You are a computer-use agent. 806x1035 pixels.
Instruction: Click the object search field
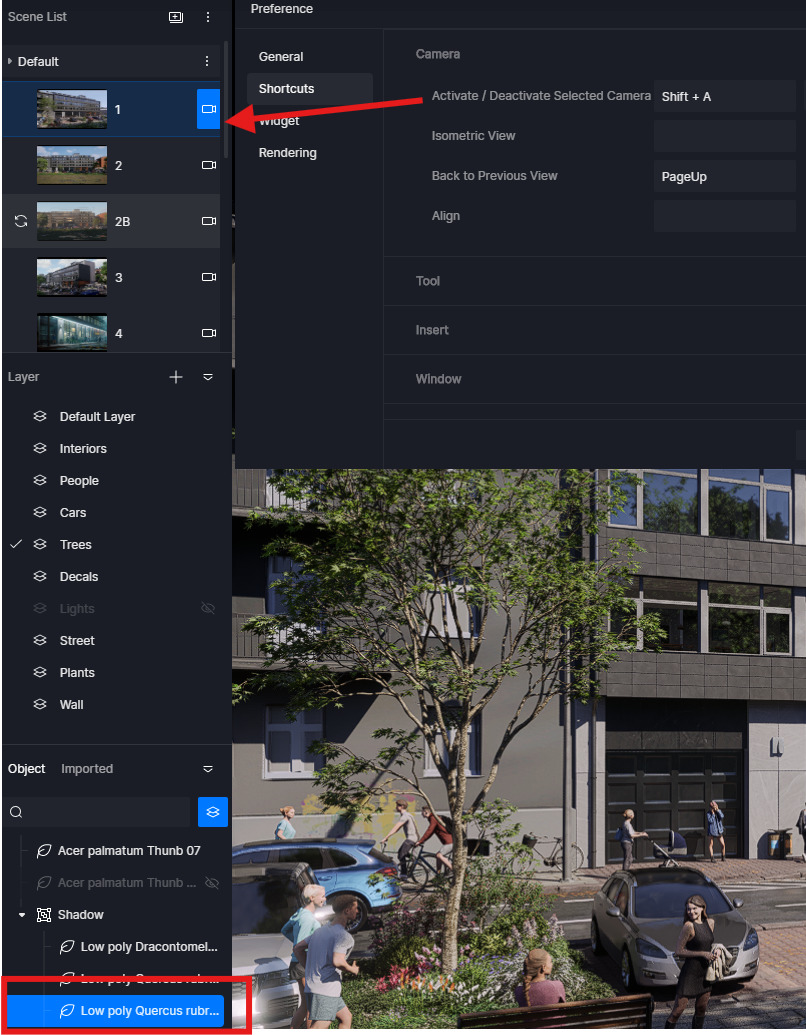(98, 812)
